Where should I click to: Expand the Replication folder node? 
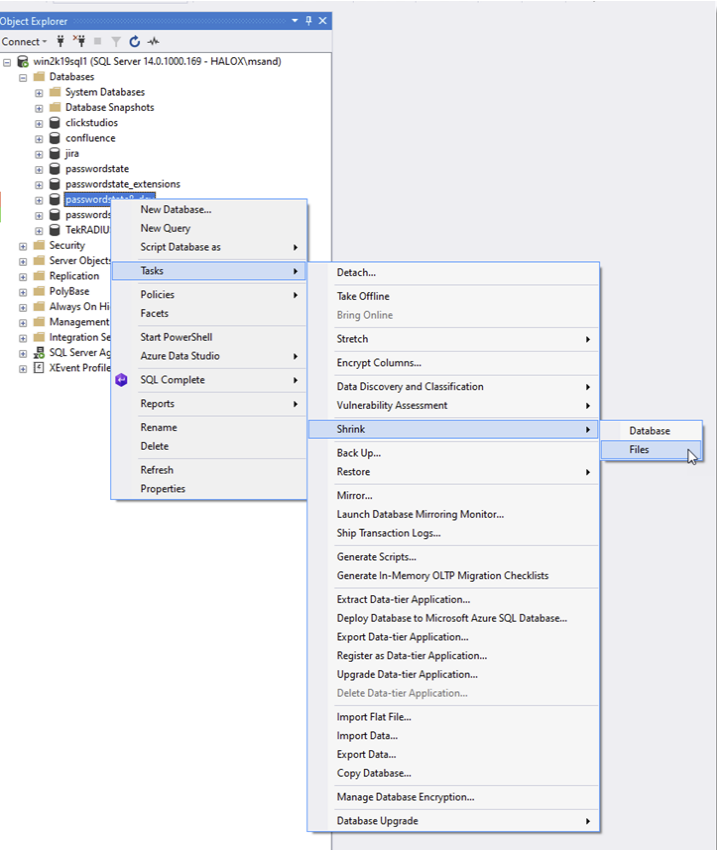tap(23, 277)
